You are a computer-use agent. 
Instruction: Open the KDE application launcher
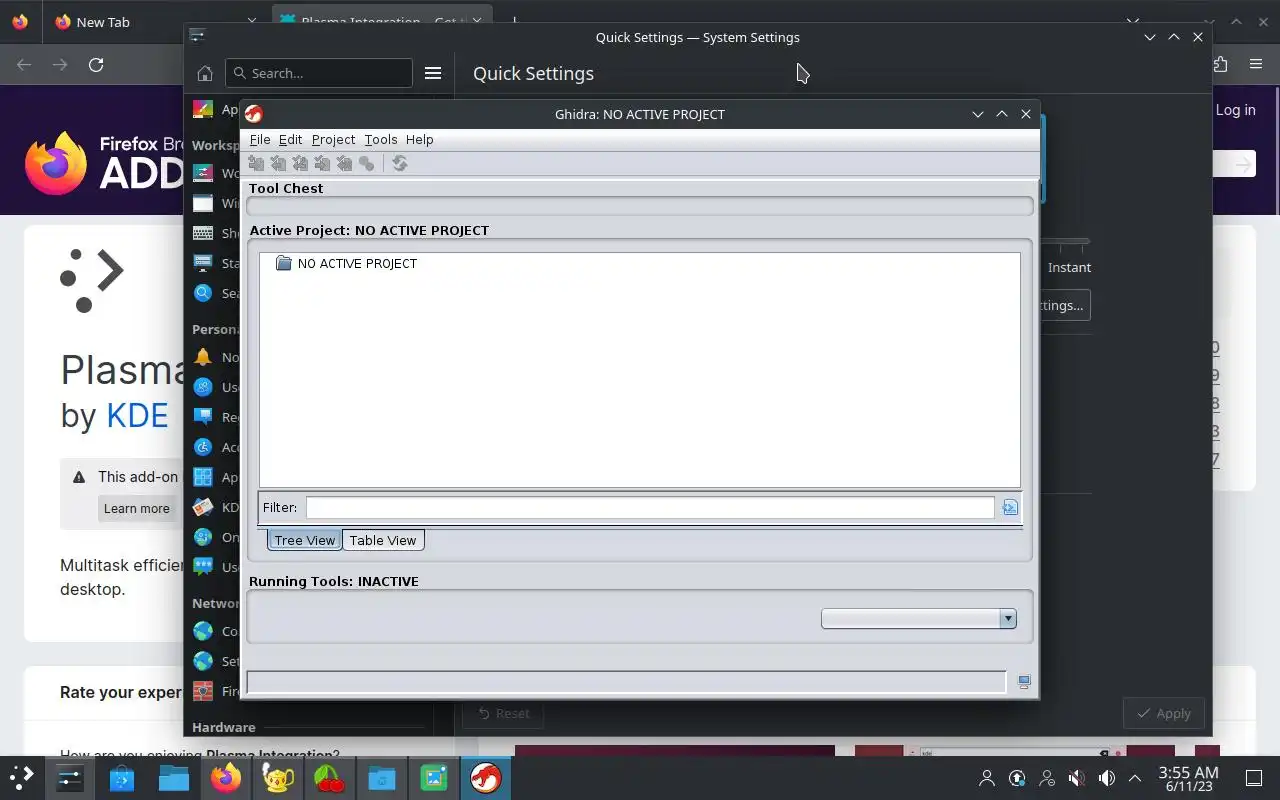click(21, 777)
